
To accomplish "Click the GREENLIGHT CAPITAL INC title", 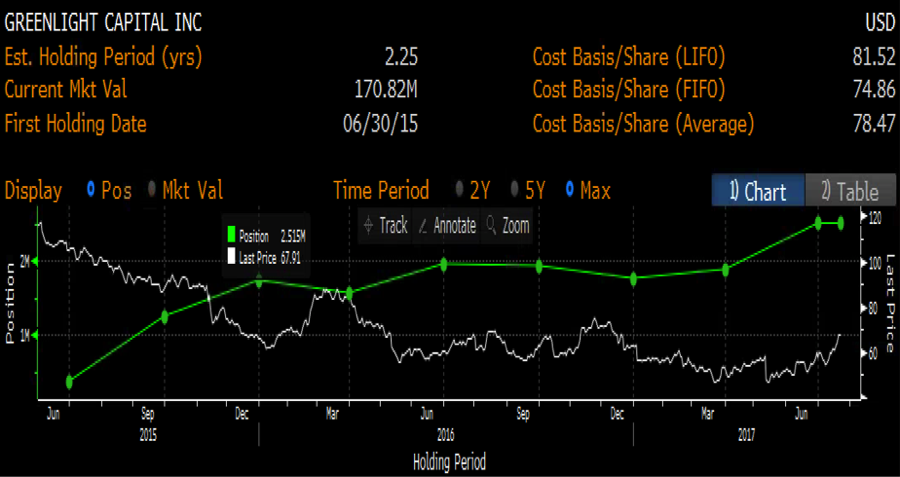I will point(103,24).
